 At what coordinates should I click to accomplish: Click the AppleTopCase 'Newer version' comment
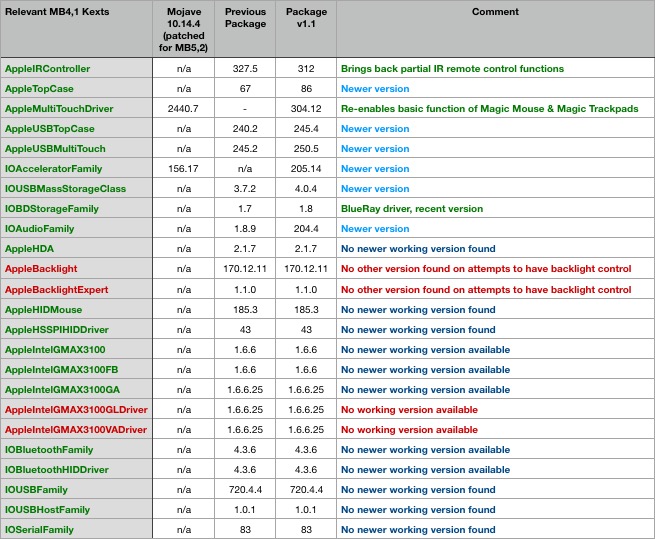pos(375,89)
